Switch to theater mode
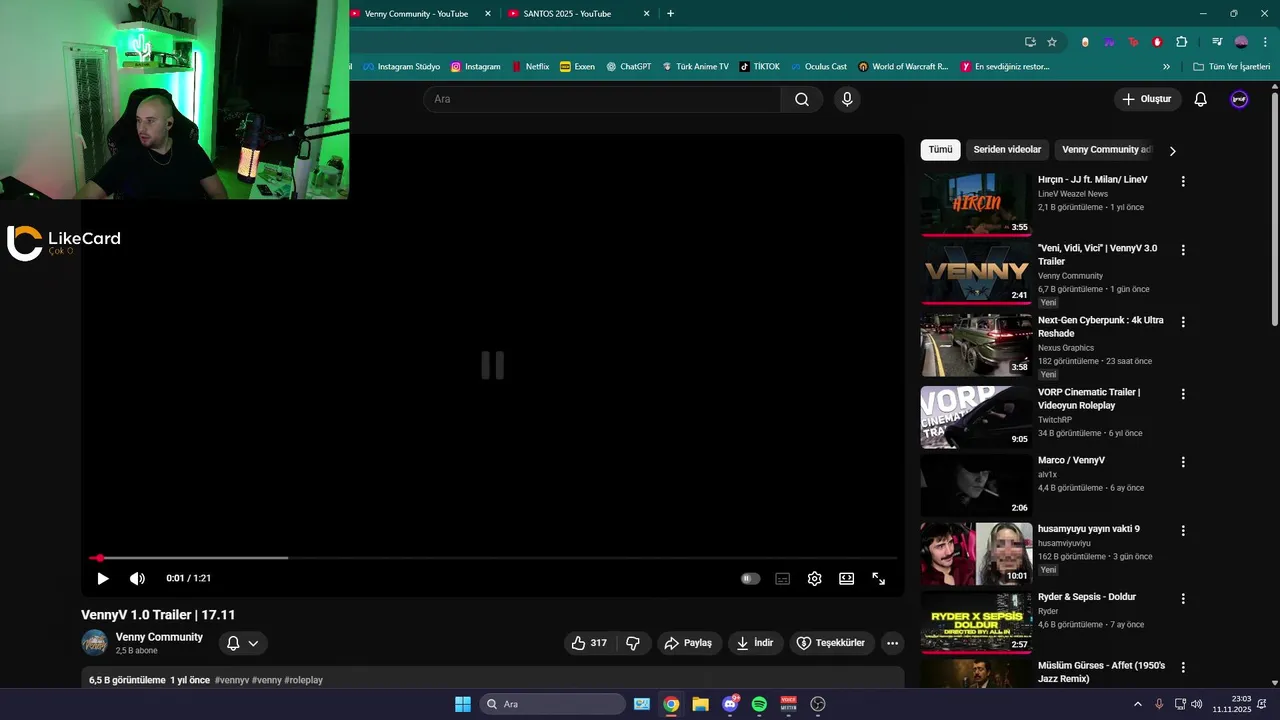The image size is (1280, 720). (x=846, y=578)
